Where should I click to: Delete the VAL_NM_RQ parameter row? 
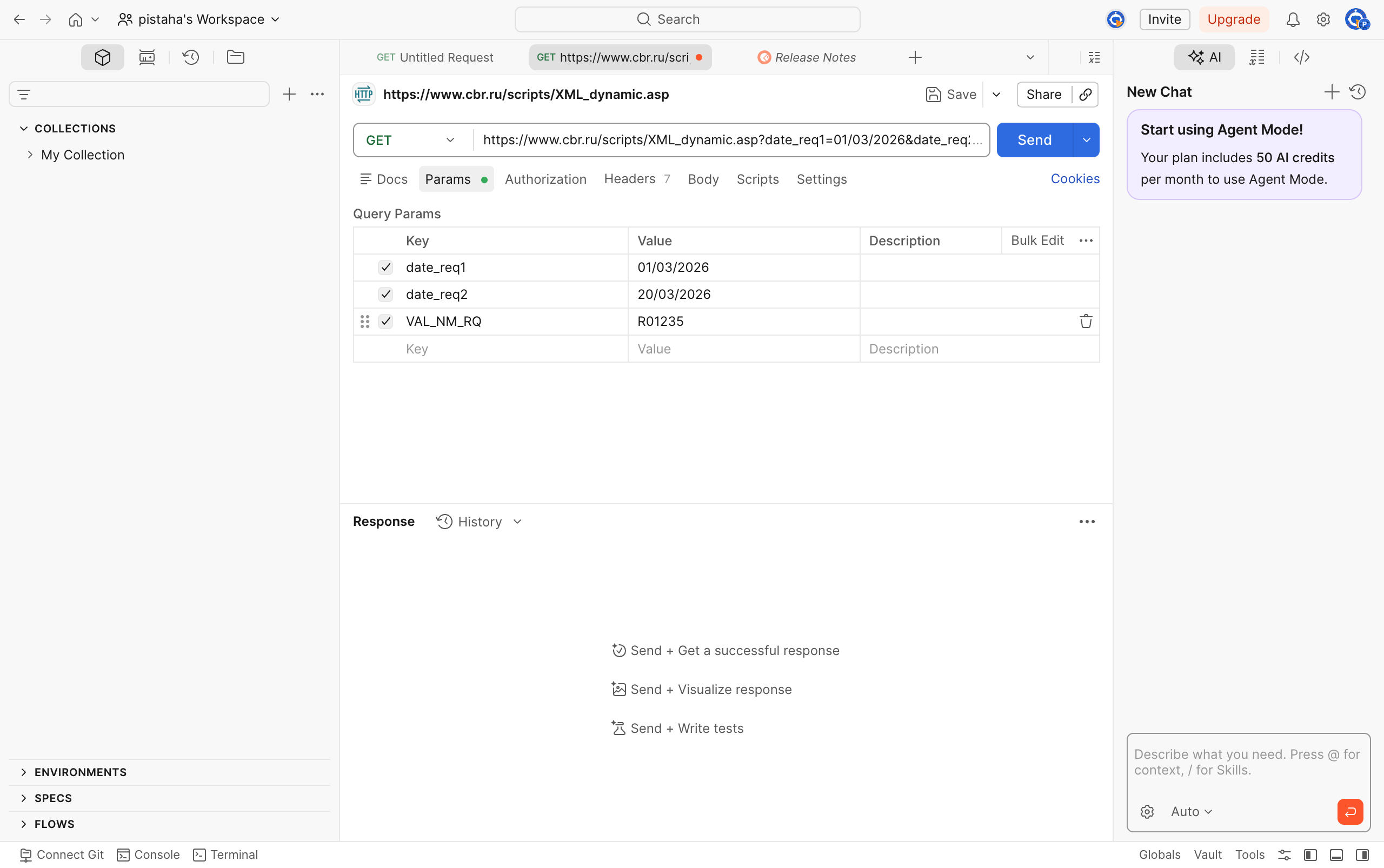[1086, 321]
